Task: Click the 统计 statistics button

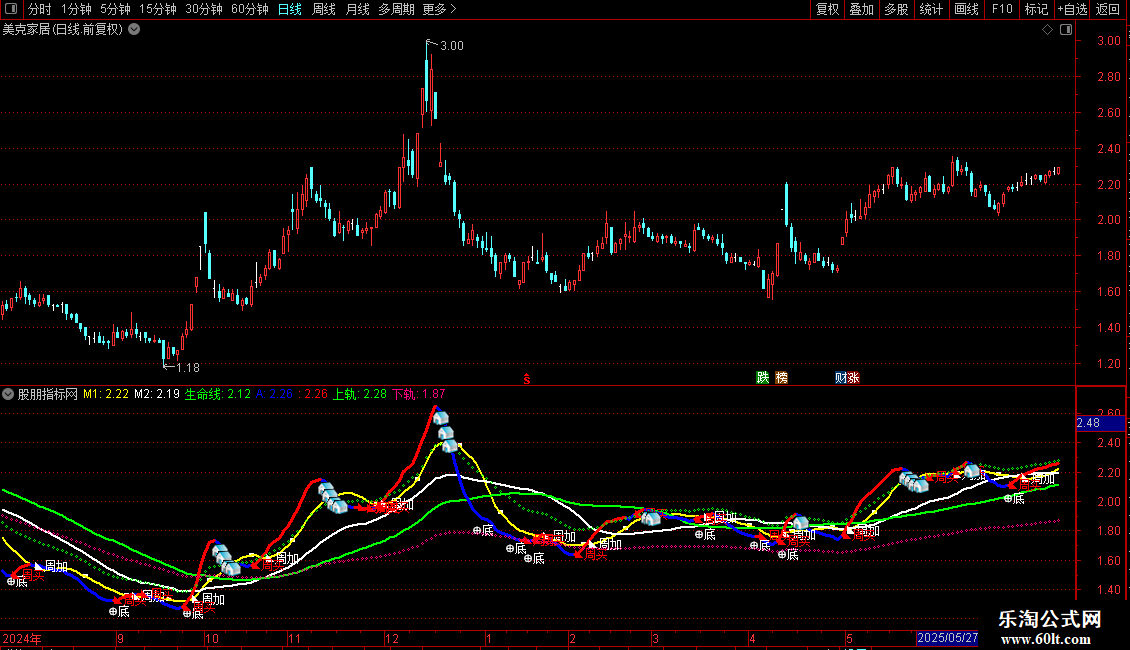Action: [930, 9]
